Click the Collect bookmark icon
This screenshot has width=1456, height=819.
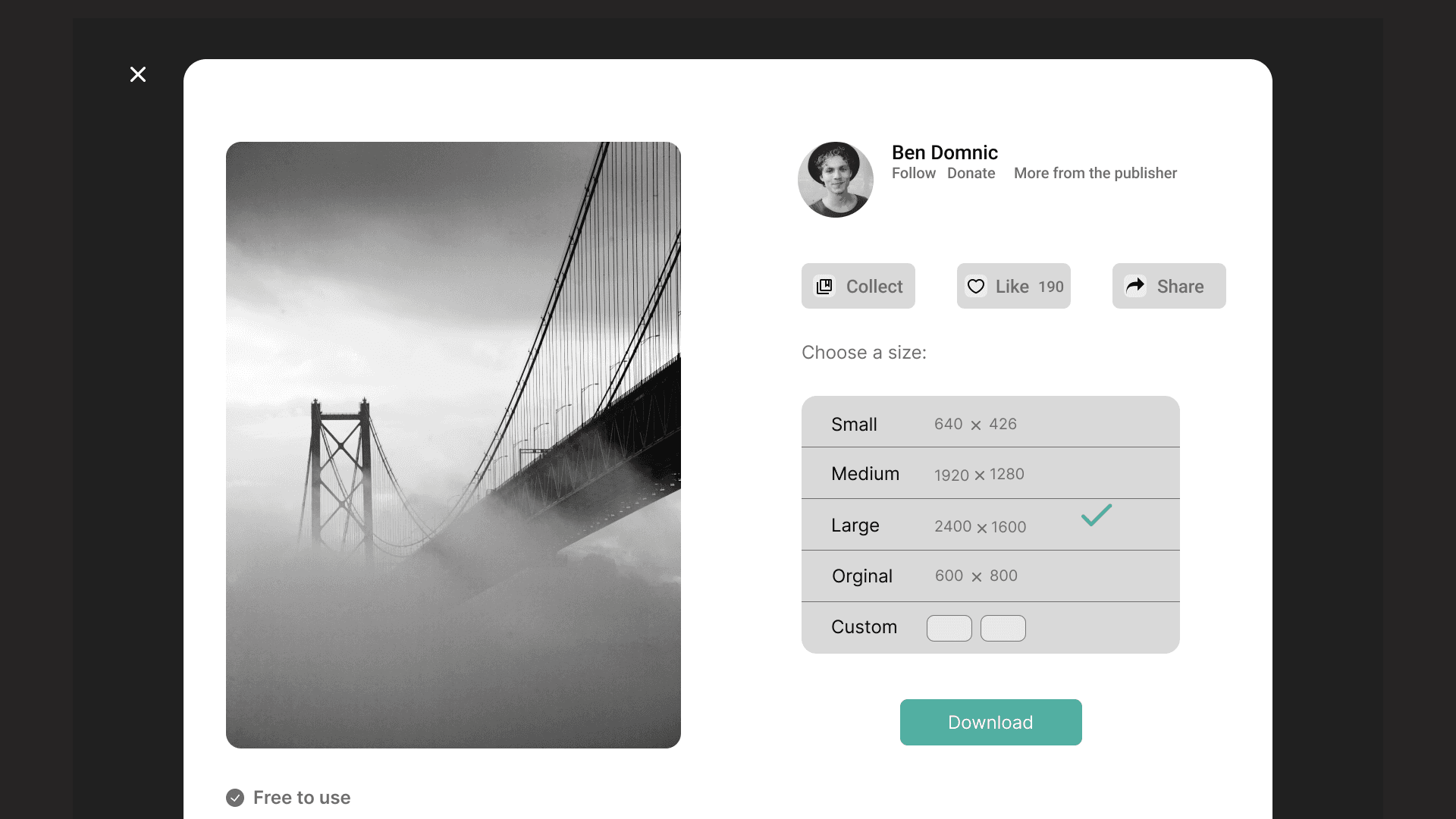[x=824, y=286]
